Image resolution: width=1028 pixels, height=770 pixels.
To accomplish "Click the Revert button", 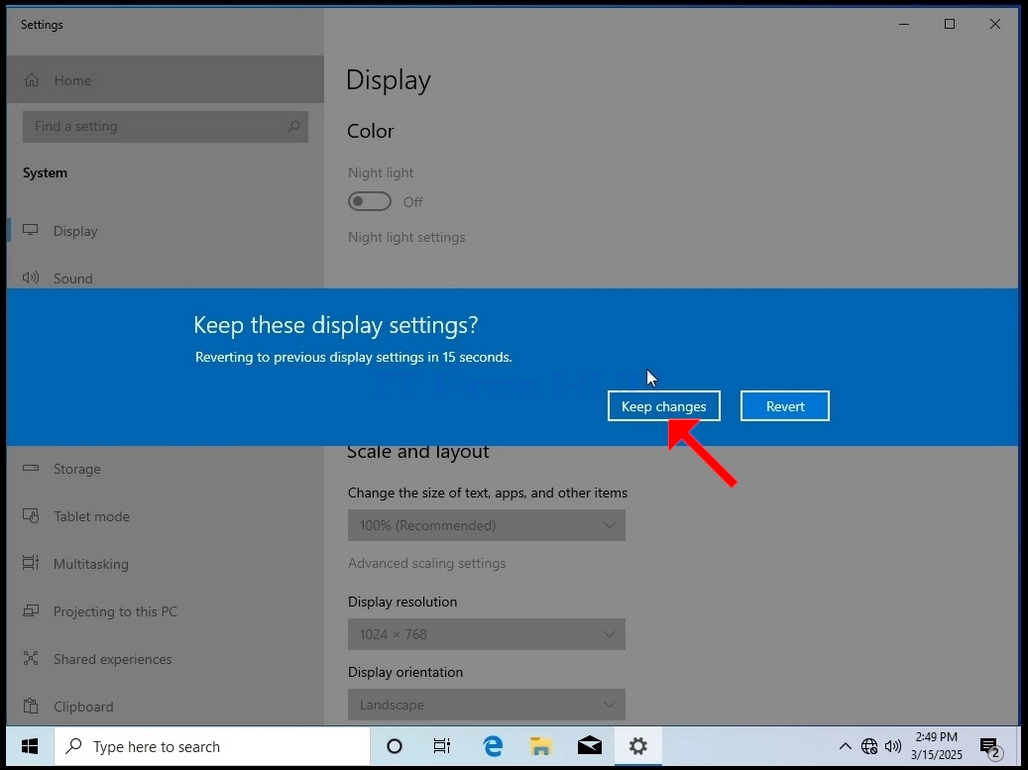I will 785,406.
